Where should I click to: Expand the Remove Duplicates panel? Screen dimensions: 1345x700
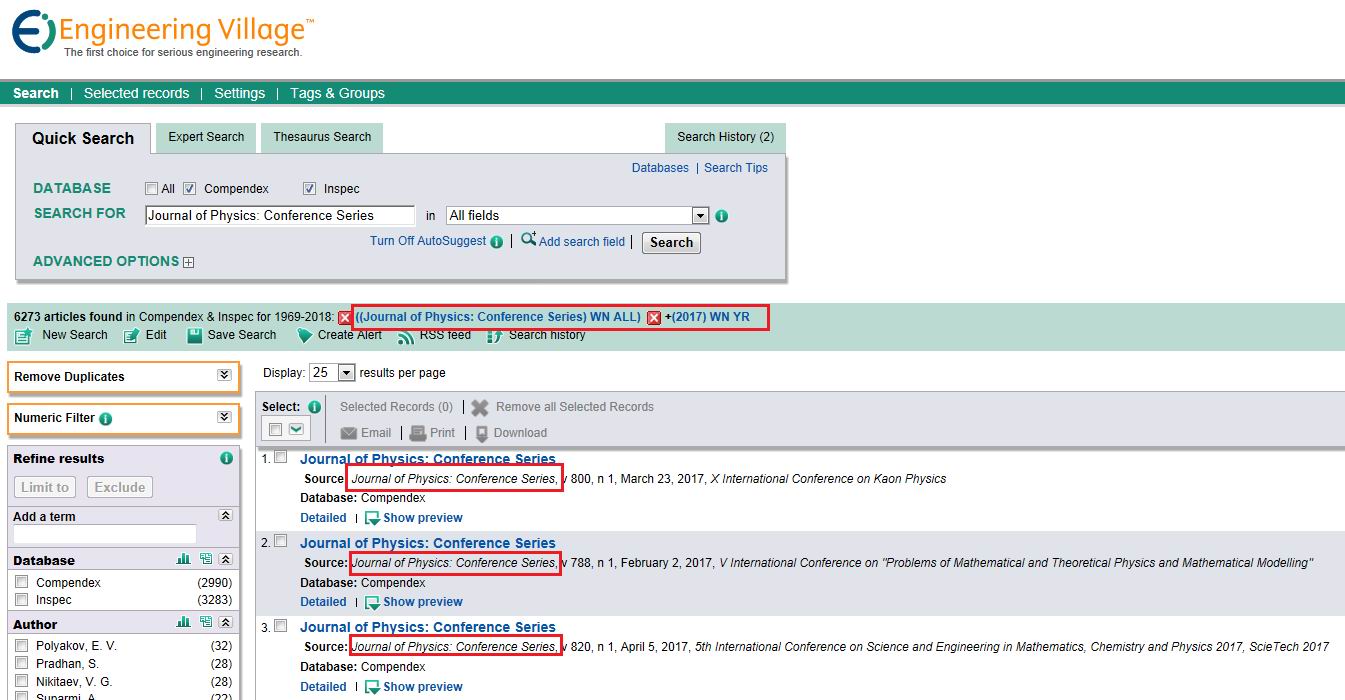224,376
